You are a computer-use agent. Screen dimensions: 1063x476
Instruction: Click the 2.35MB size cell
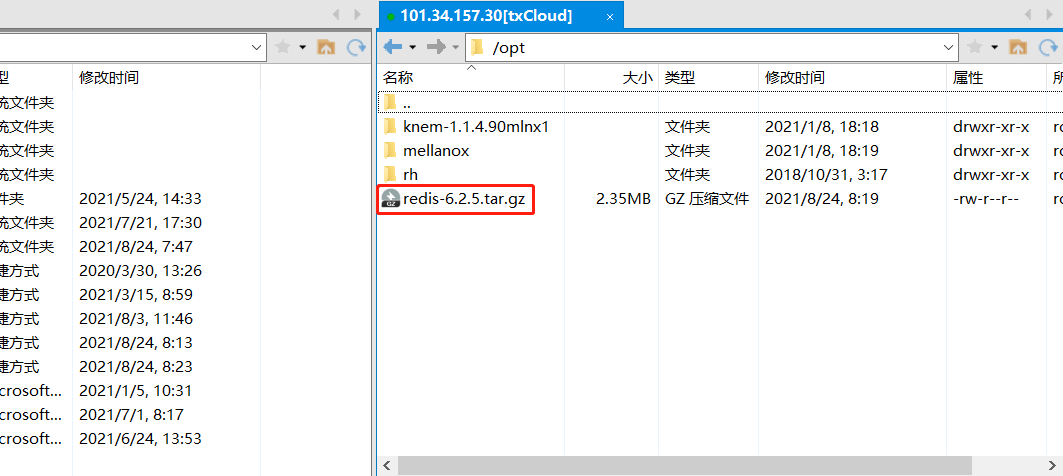point(622,199)
